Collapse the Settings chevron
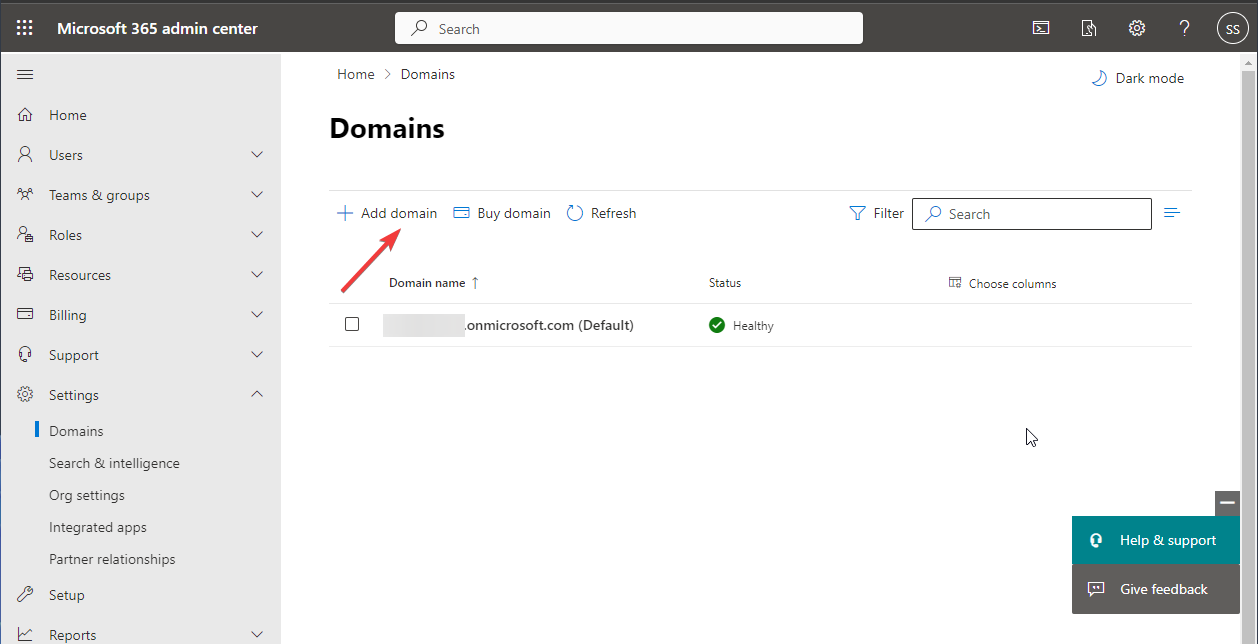 click(257, 395)
